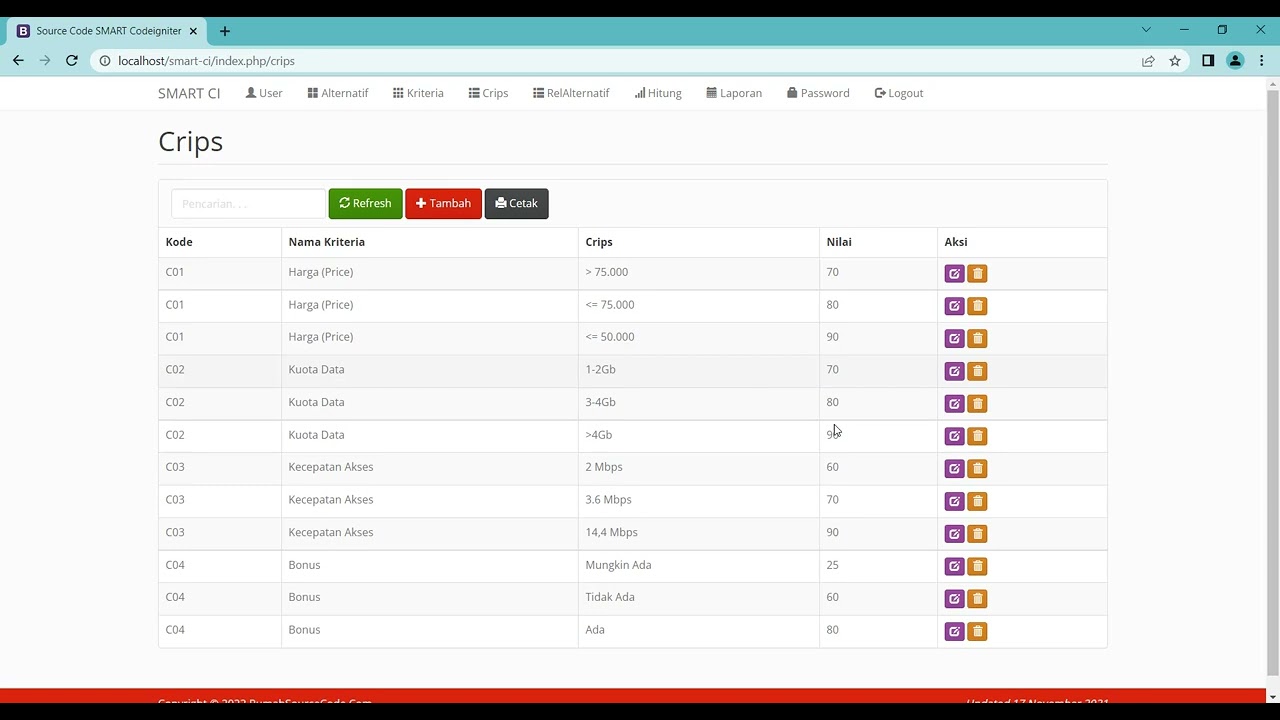Click the page vertical scrollbar

tap(1272, 380)
